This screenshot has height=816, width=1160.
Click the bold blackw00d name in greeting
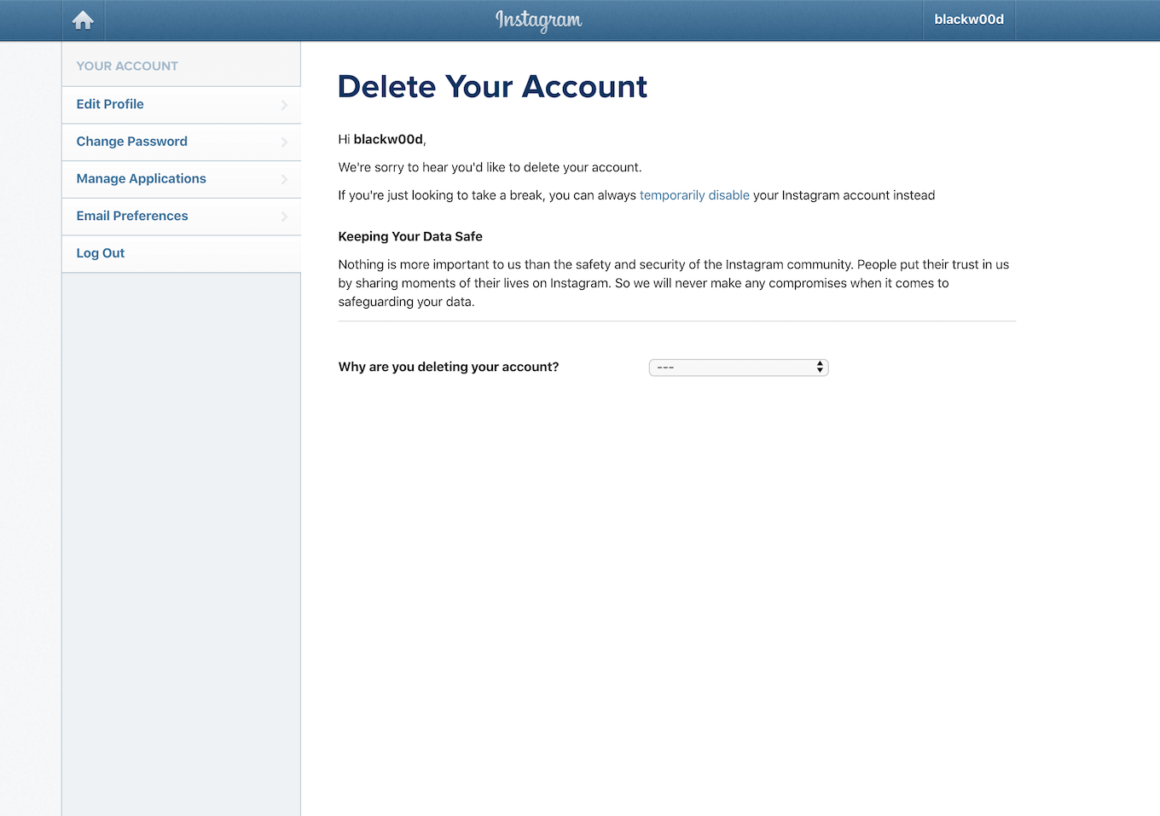point(388,139)
